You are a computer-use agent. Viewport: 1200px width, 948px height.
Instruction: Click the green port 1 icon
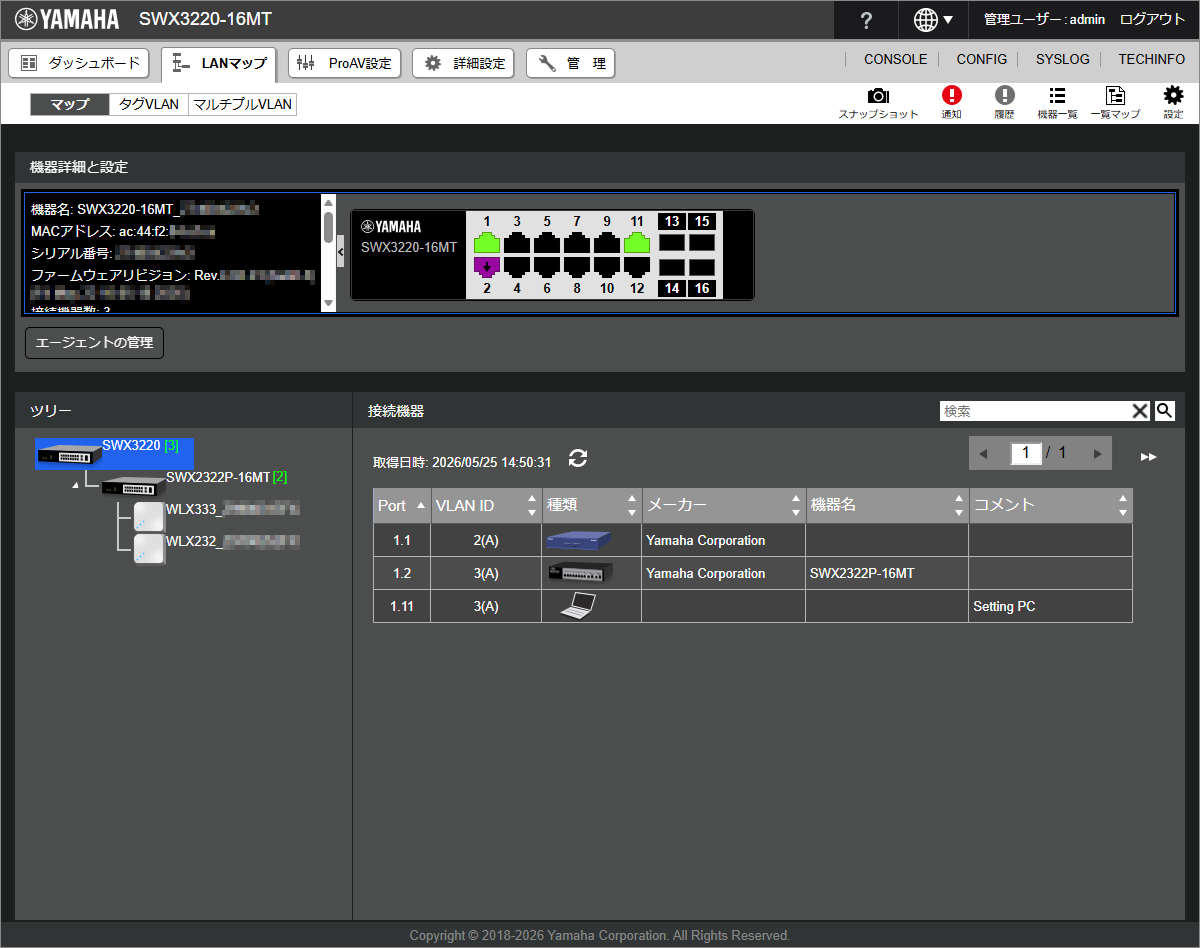pyautogui.click(x=487, y=242)
